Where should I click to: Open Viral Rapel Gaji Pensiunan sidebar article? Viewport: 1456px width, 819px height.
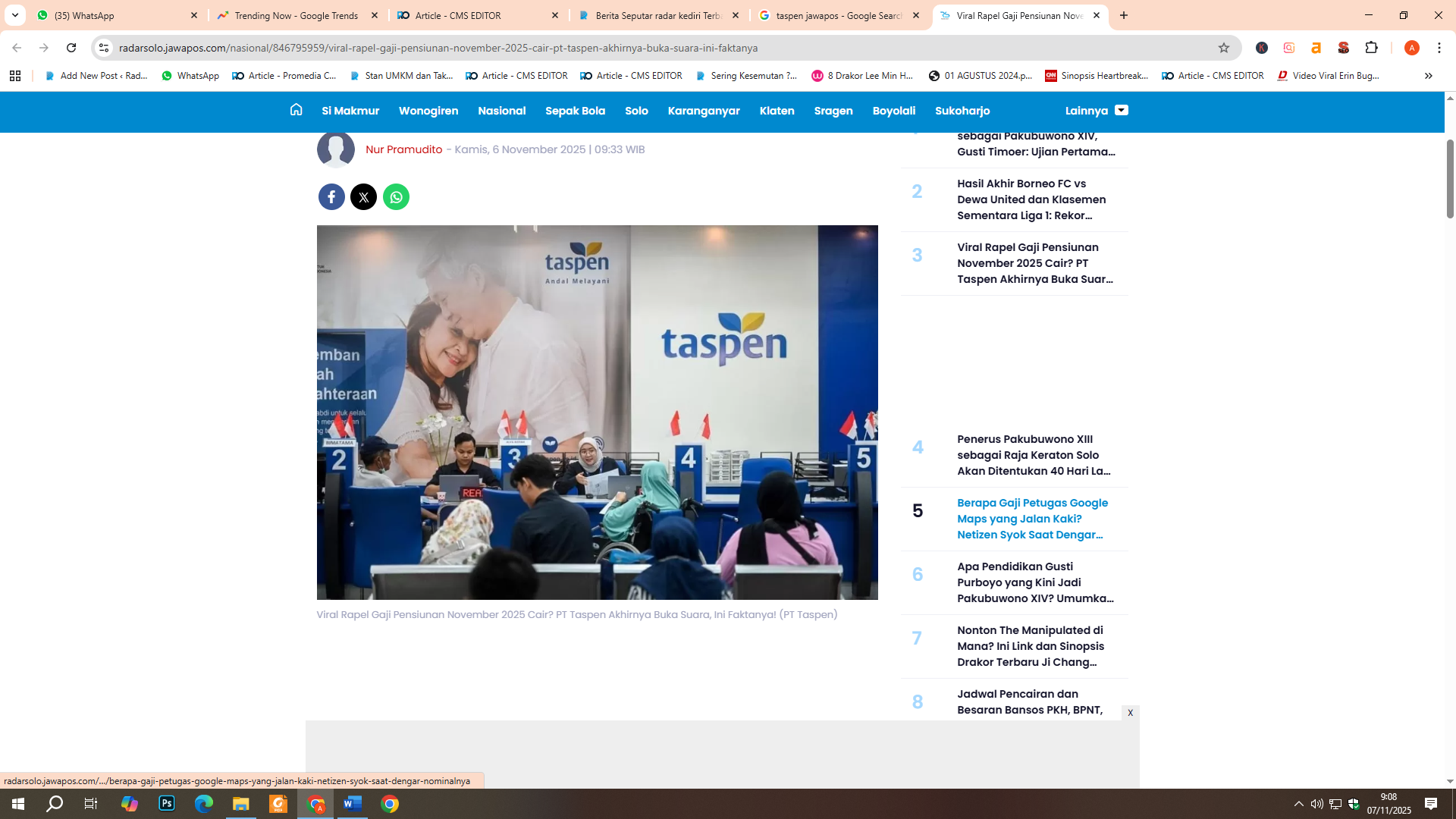tap(1035, 263)
